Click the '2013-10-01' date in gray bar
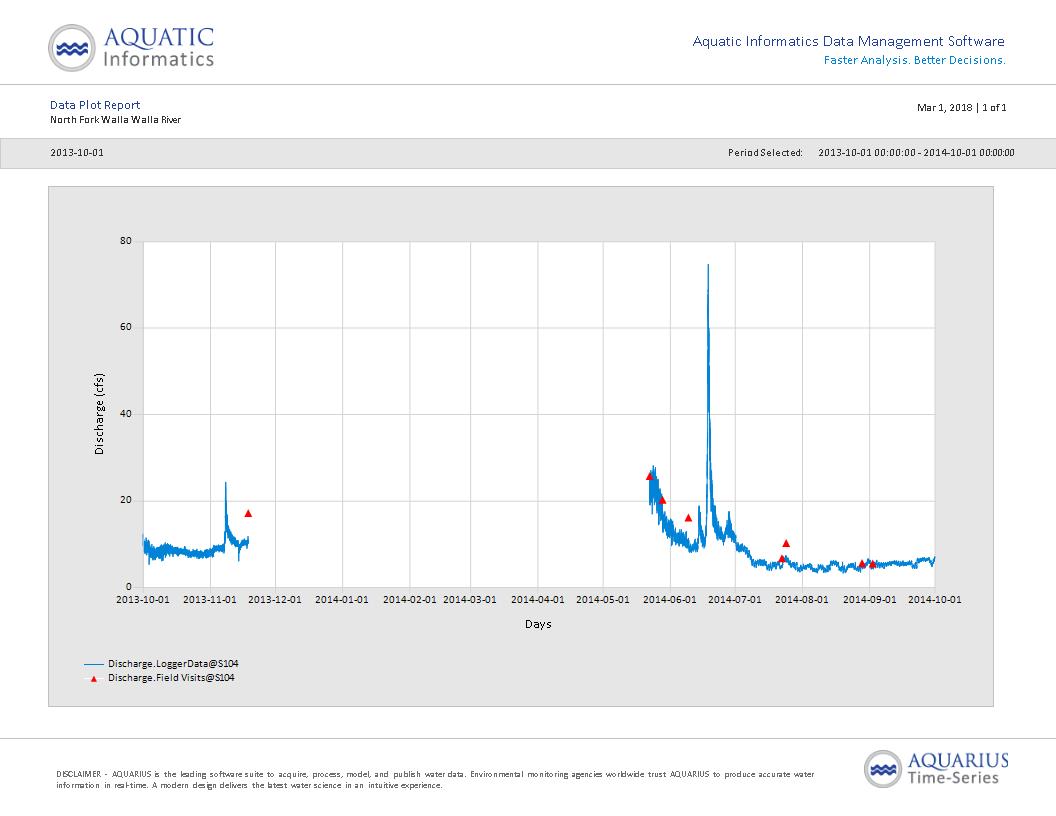Viewport: 1056px width, 816px height. 77,153
